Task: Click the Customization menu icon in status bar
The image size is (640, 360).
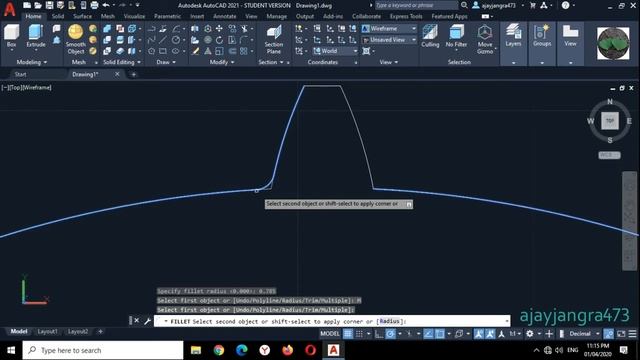Action: (x=632, y=334)
